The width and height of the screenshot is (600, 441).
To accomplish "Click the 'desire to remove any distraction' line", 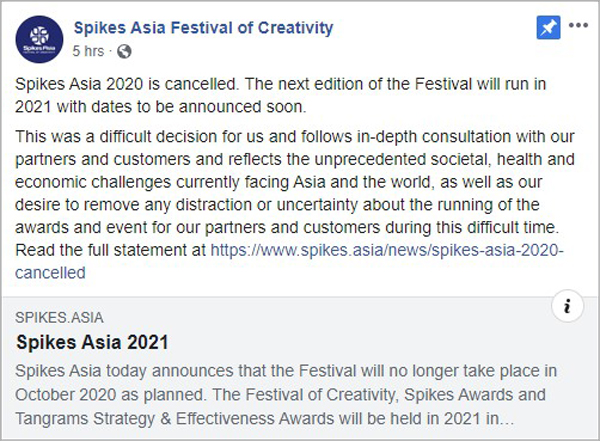I will point(277,205).
